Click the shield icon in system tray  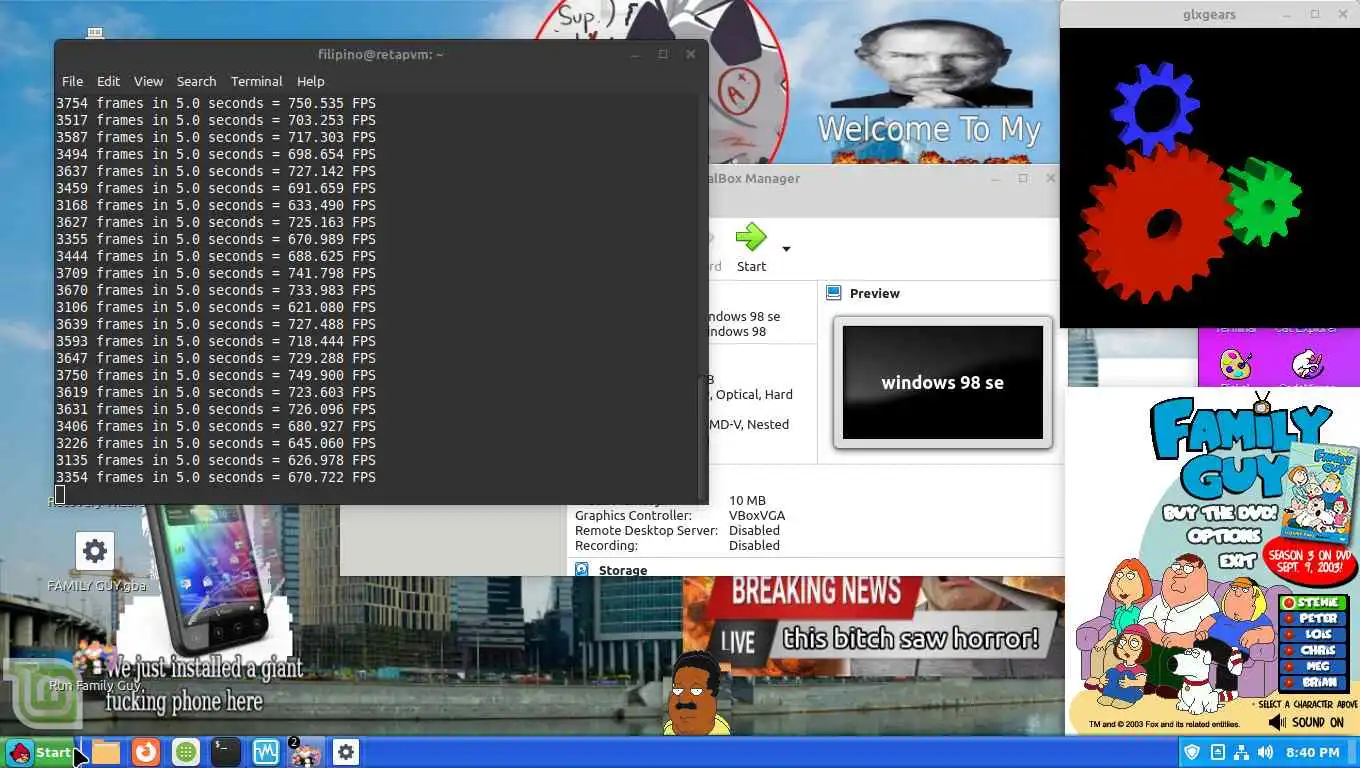(1192, 752)
